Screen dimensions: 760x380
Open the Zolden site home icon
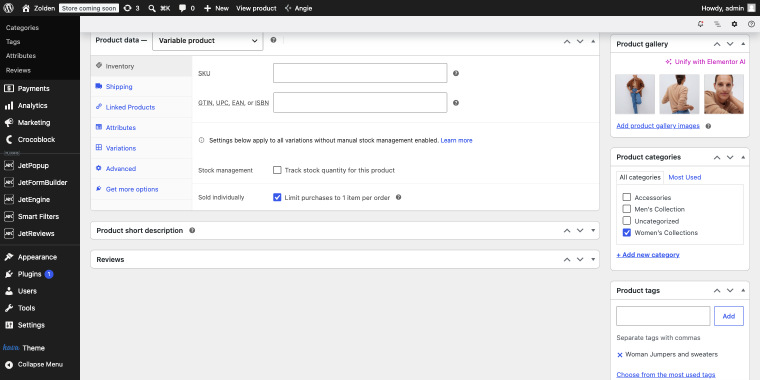[26, 8]
